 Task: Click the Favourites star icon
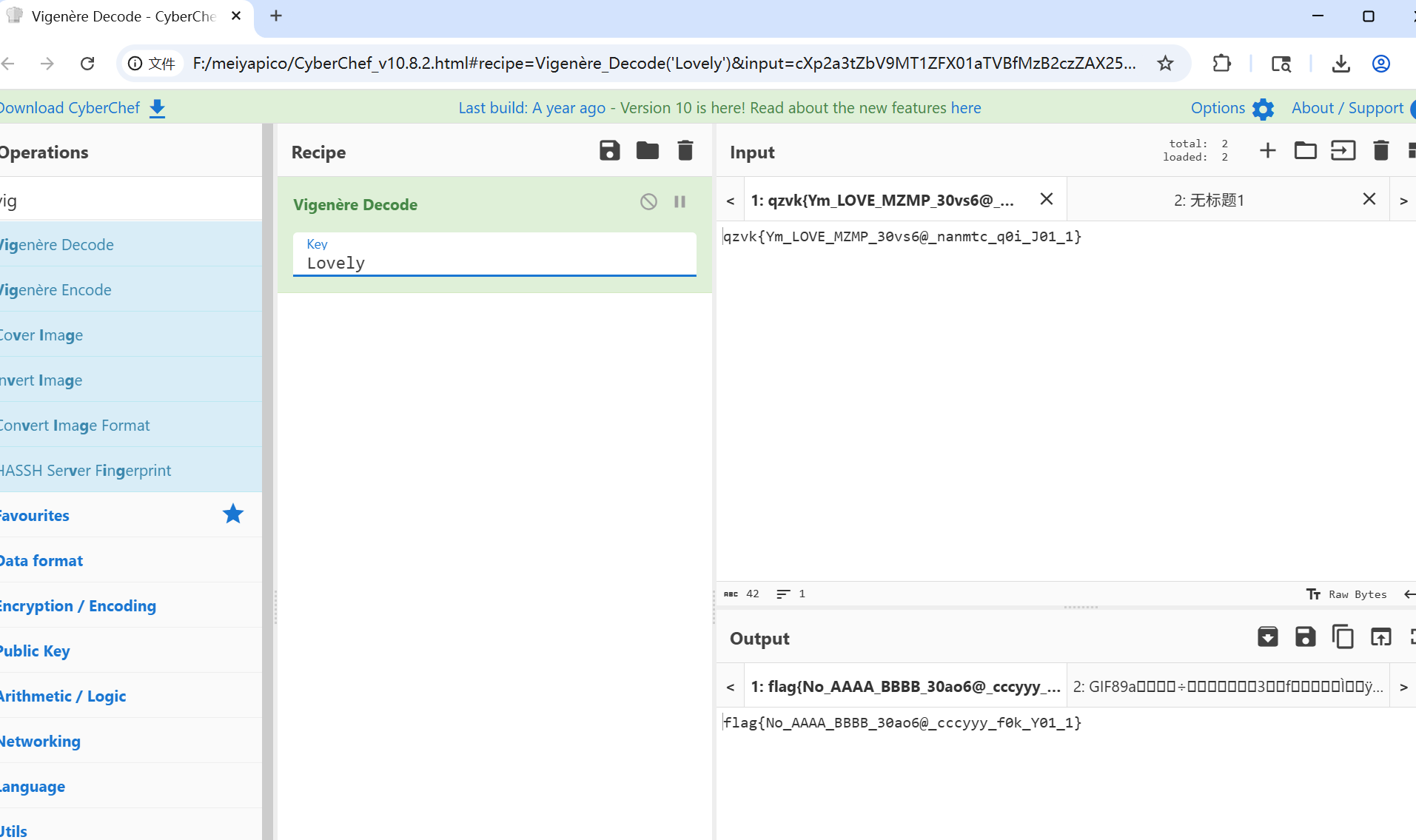[233, 514]
